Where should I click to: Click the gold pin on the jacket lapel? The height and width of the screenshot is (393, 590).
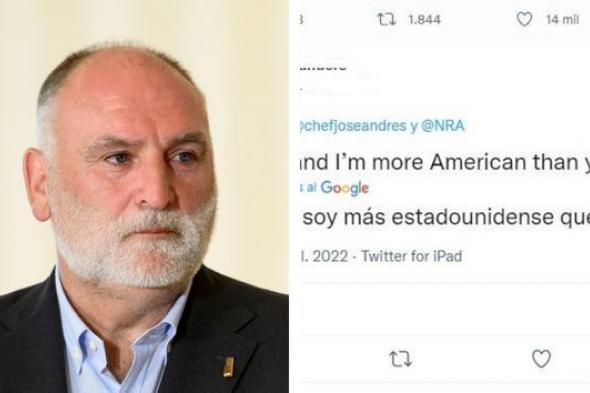228,367
